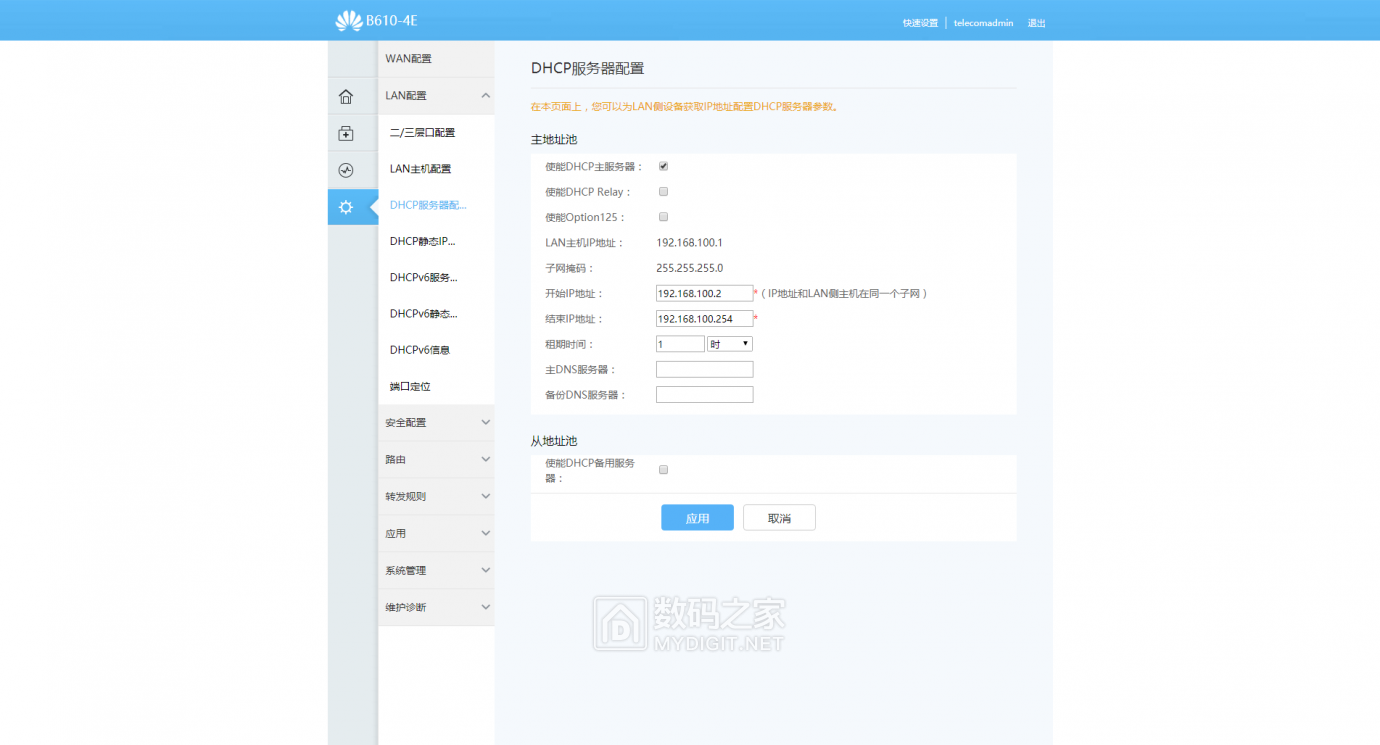
Task: Click the 备份DNS服务器 input field
Action: 704,395
